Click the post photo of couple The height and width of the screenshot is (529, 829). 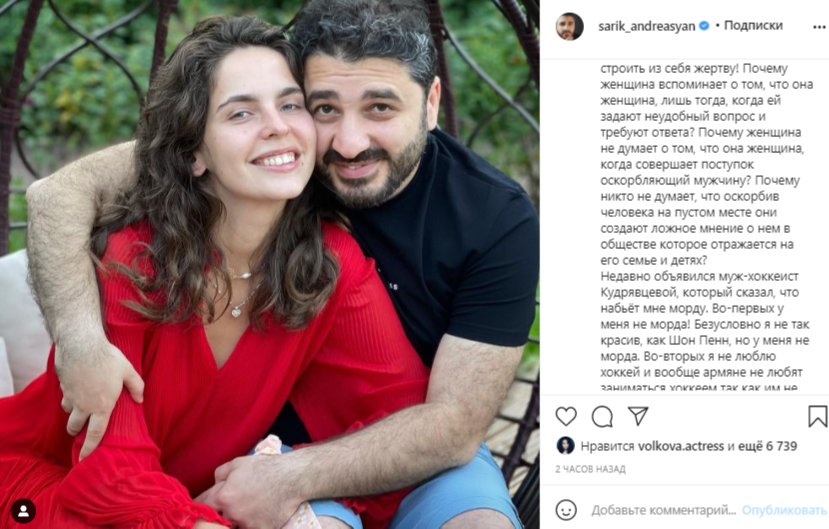[x=270, y=264]
